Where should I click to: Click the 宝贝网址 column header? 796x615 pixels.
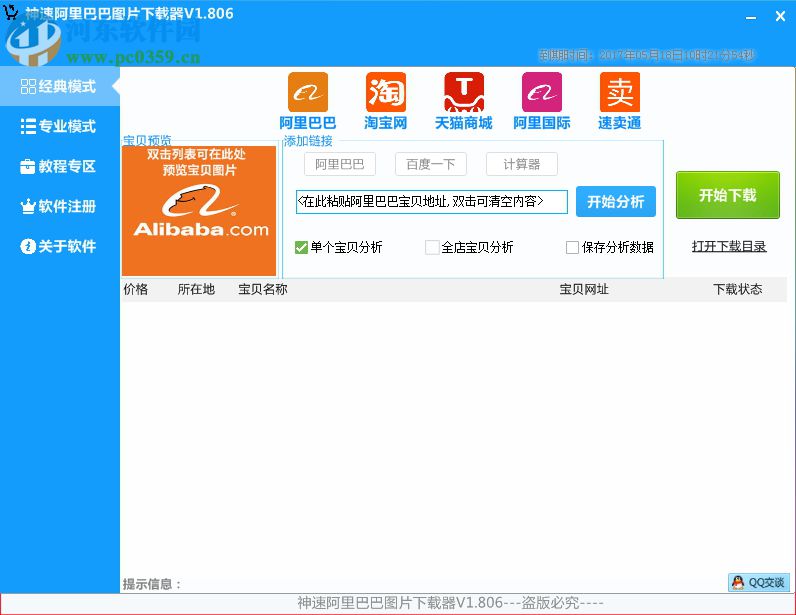click(x=584, y=289)
